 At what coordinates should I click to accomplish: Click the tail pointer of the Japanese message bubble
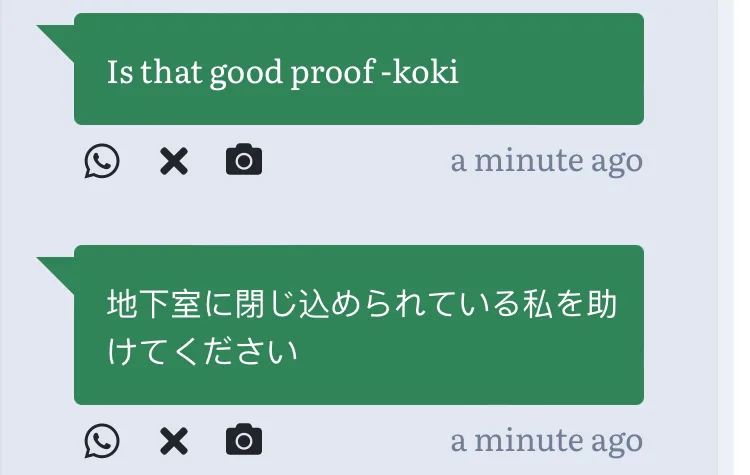pyautogui.click(x=57, y=271)
